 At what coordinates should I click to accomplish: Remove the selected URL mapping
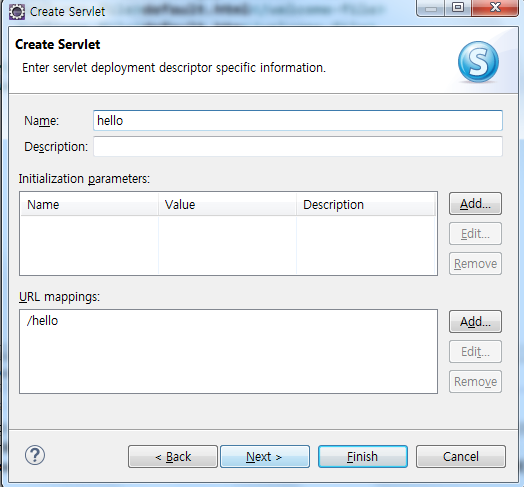click(475, 381)
